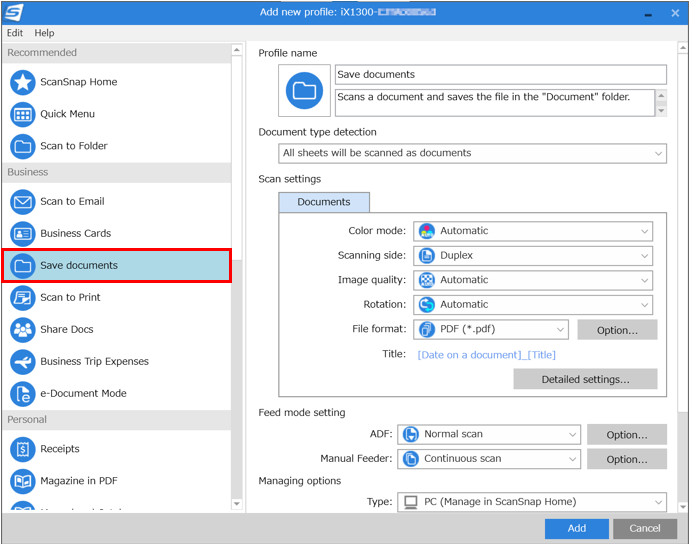Image resolution: width=690 pixels, height=544 pixels.
Task: Click the PDF file format icon
Action: pos(426,329)
